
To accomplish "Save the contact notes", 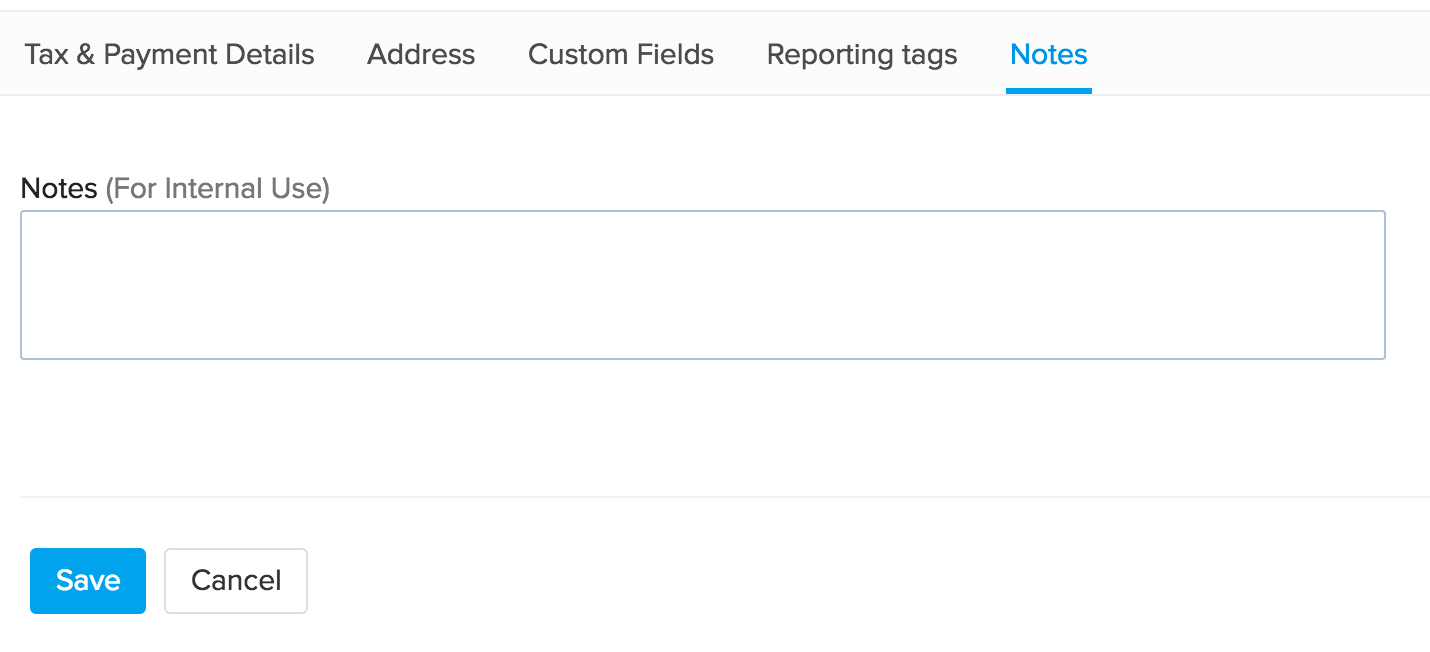I will click(x=88, y=581).
